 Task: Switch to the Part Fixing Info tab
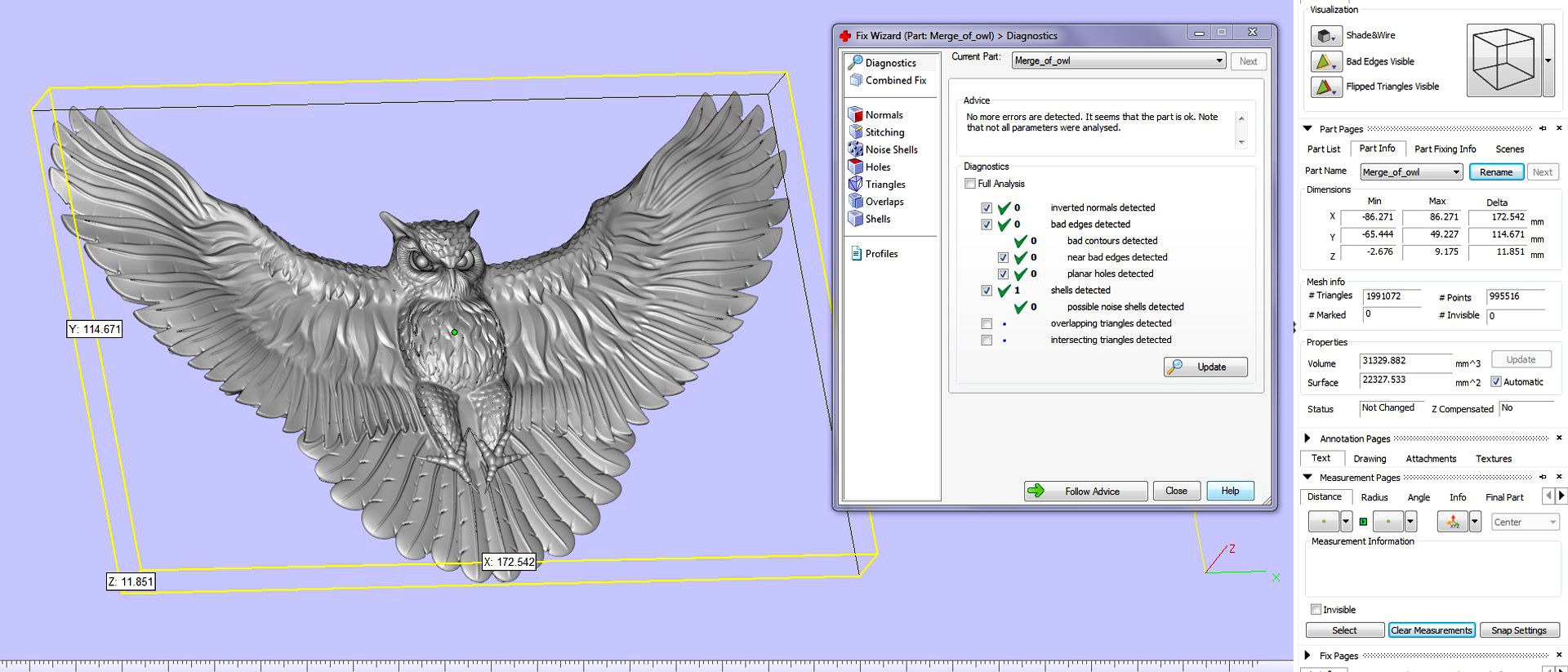tap(1445, 149)
